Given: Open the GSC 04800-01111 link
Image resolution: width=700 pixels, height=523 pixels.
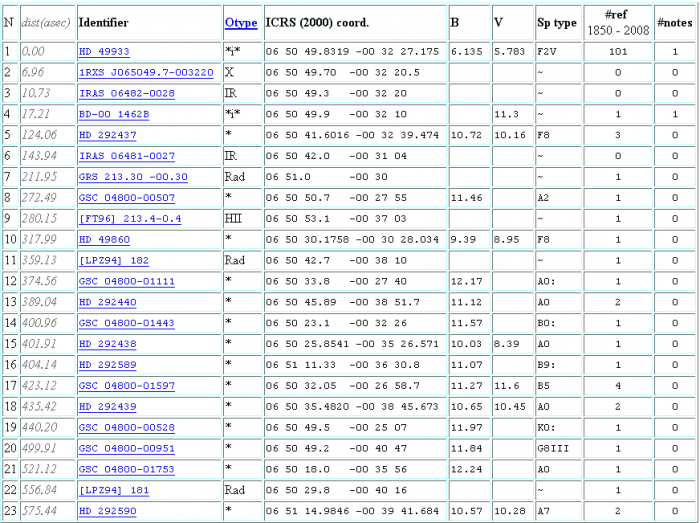Looking at the screenshot, I should point(127,282).
